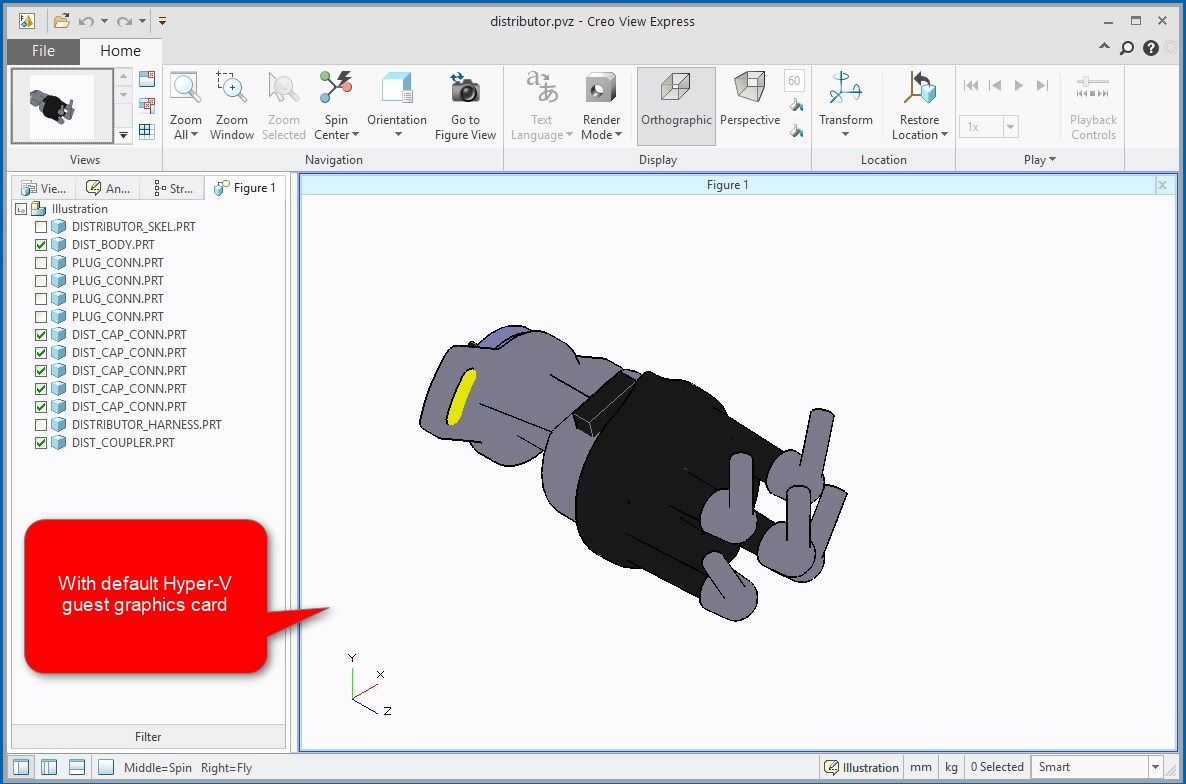Click the Redo arrow in title bar
This screenshot has height=784, width=1186.
coord(125,22)
